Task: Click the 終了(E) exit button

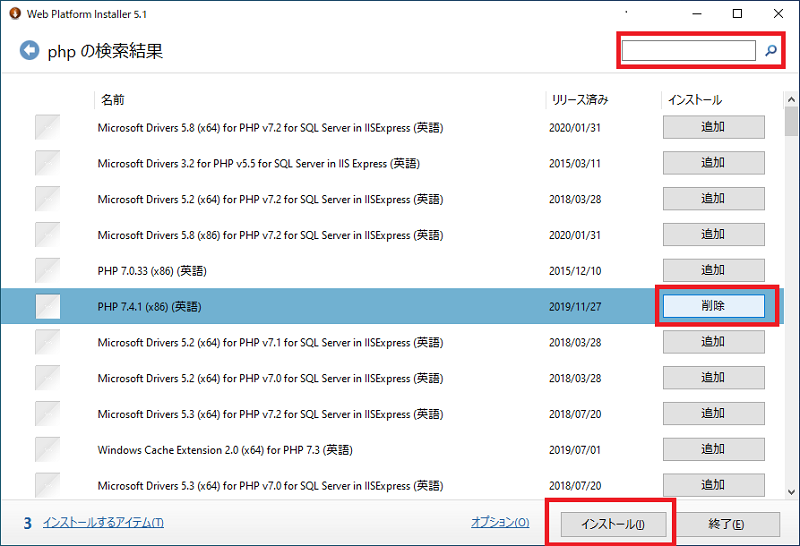Action: (727, 524)
